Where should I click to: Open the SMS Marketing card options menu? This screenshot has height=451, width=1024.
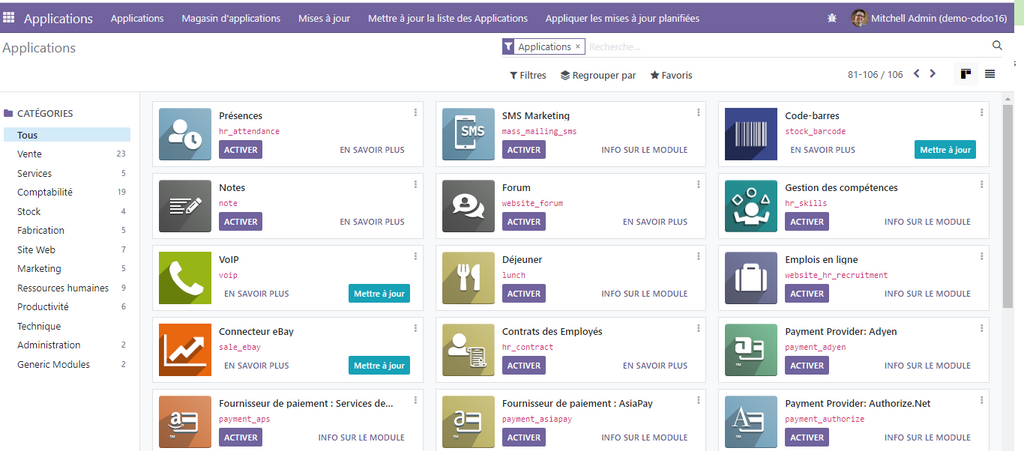click(x=698, y=112)
